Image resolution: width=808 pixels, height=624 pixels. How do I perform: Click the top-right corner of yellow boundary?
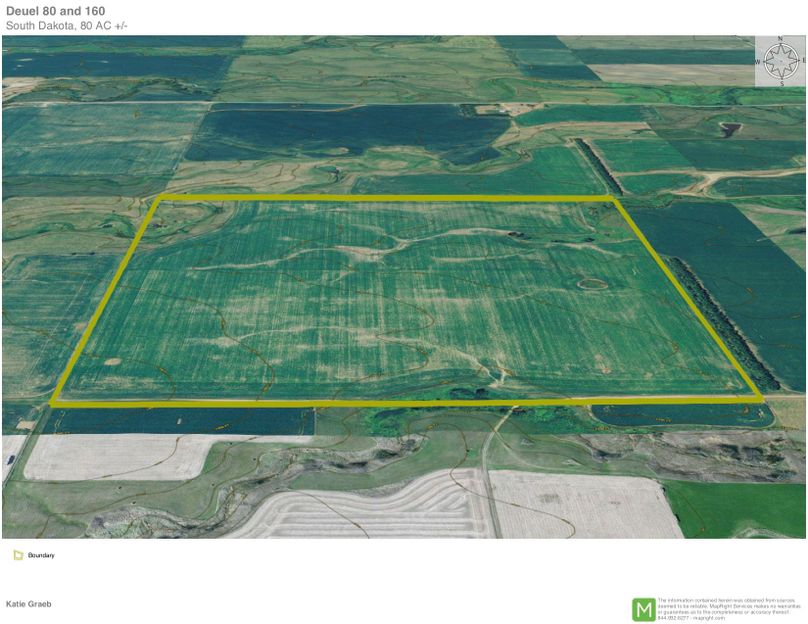(x=610, y=199)
